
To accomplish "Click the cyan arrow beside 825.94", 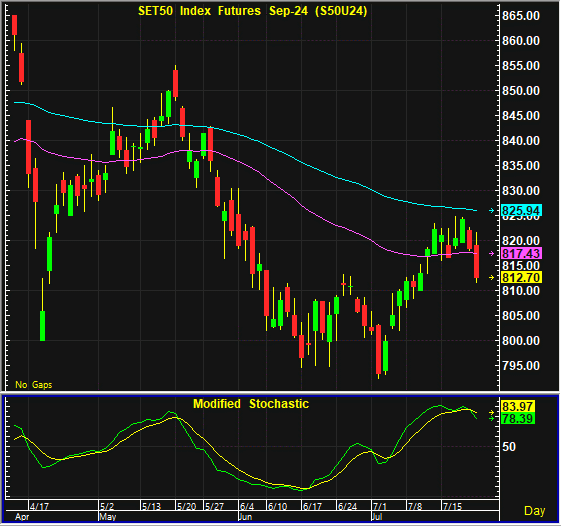I will [x=492, y=210].
